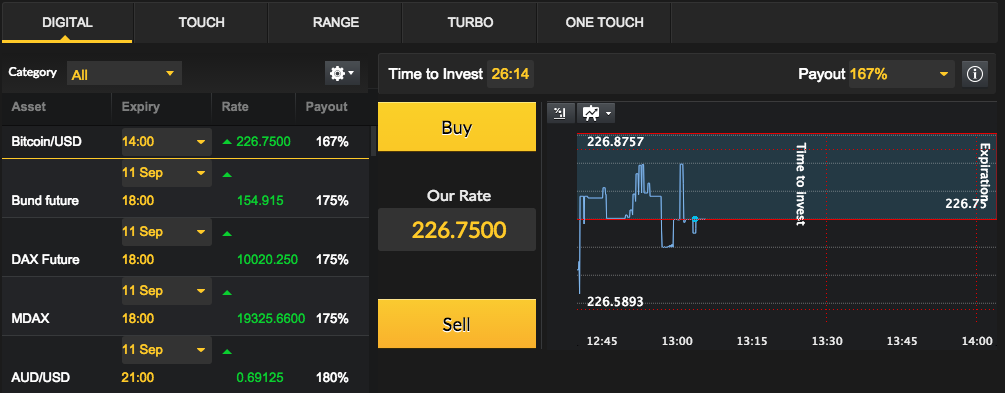Open the ONE TOUCH tab

coord(604,22)
